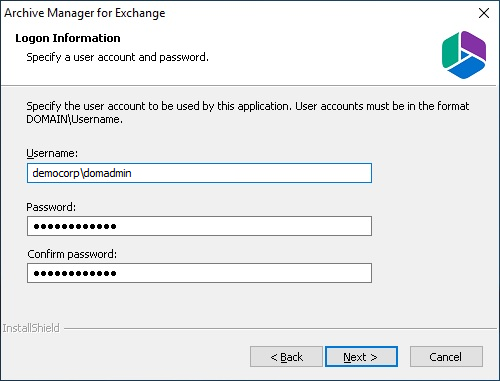500x381 pixels.
Task: Click the Password: label
Action: click(51, 207)
